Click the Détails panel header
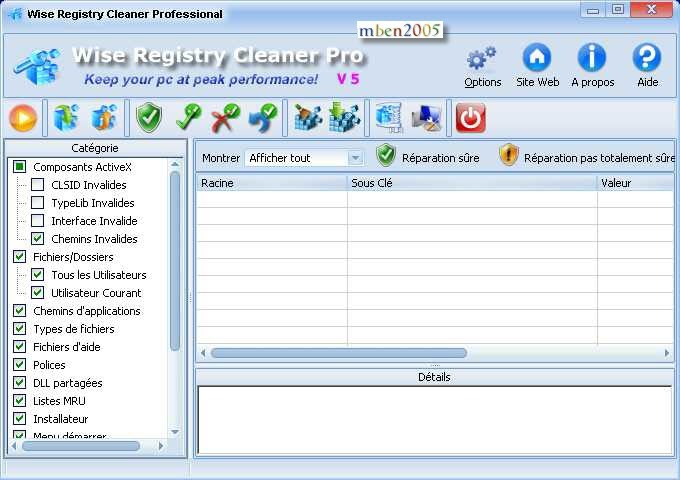 click(434, 377)
